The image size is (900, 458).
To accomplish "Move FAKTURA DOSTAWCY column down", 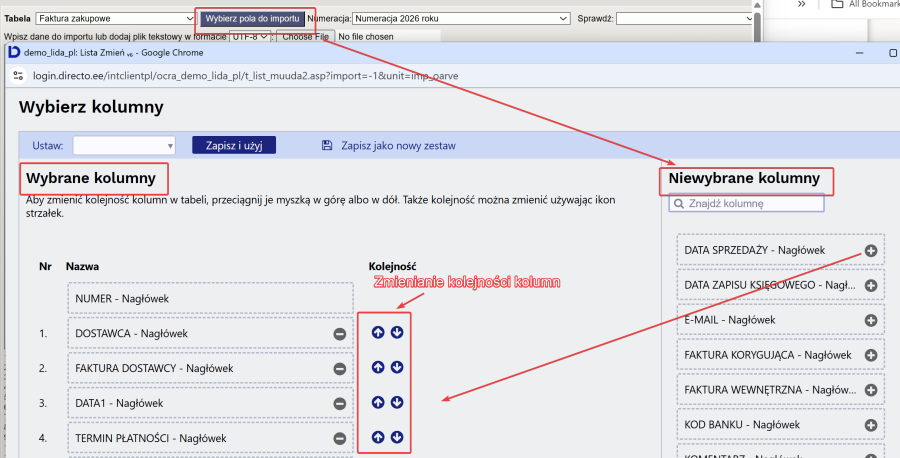I will coord(397,367).
